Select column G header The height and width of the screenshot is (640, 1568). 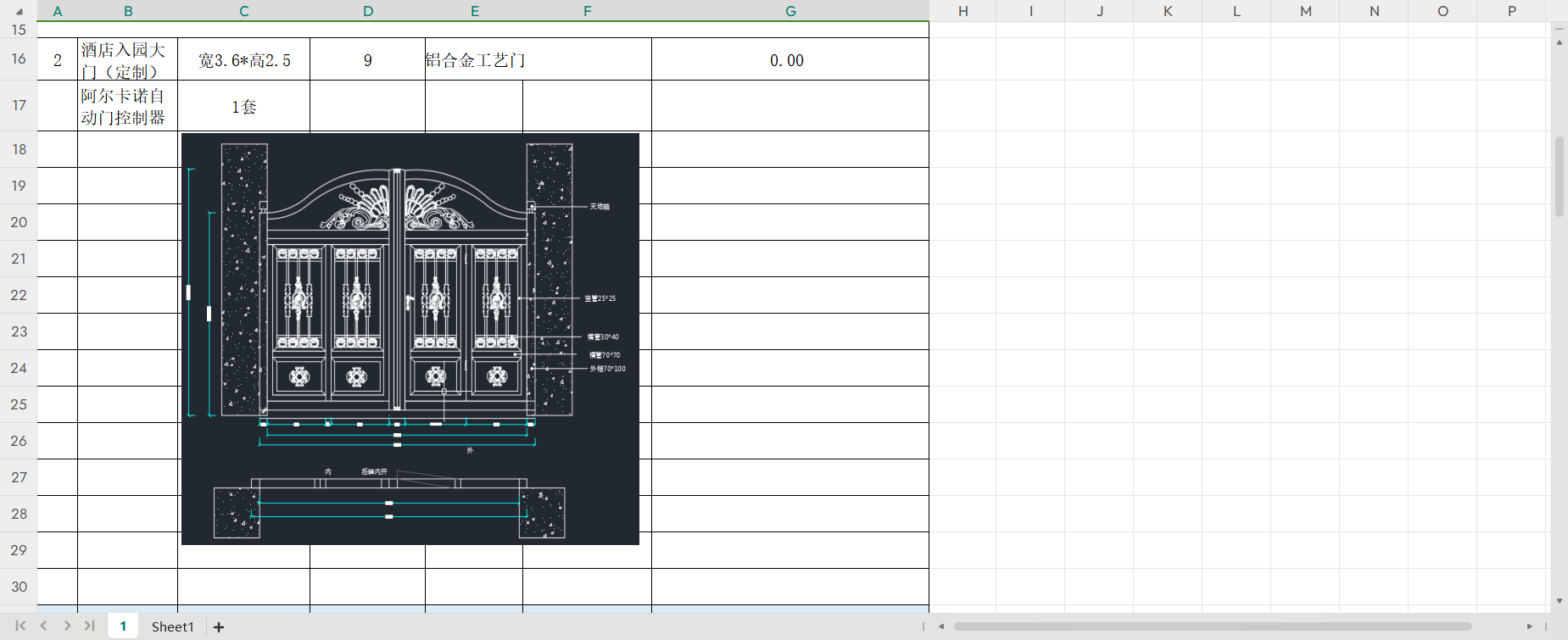coord(790,11)
